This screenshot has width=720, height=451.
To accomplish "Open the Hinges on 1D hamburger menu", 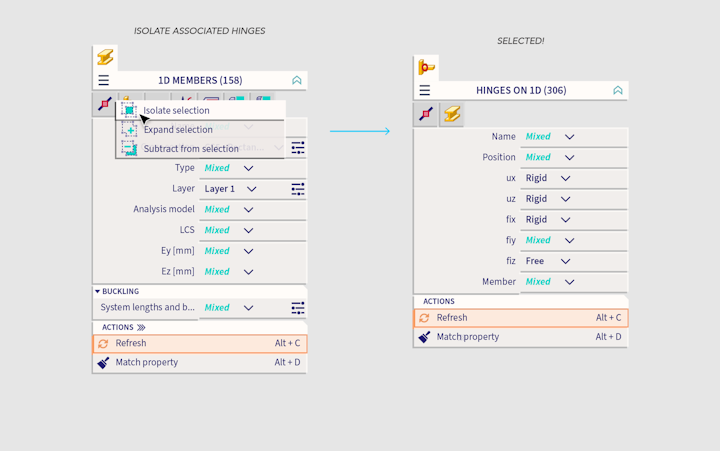I will click(x=424, y=90).
